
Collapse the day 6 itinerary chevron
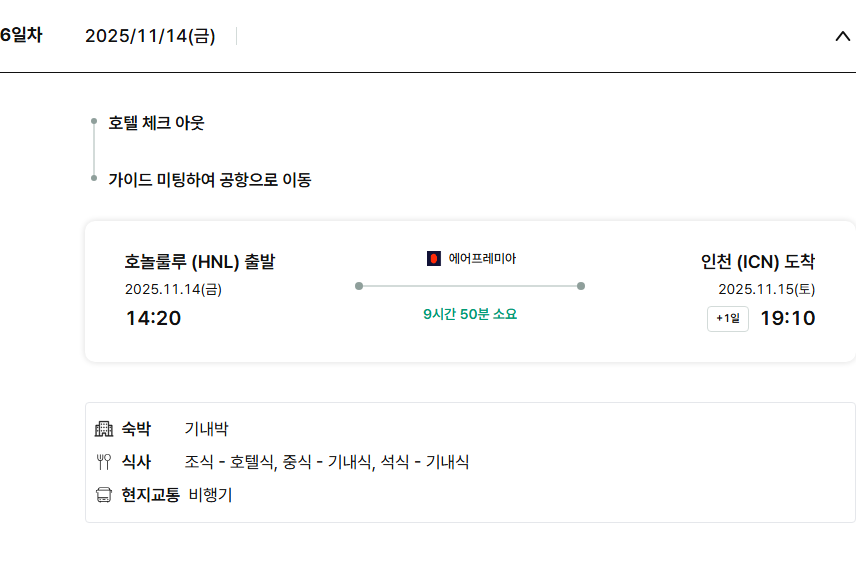click(x=842, y=37)
